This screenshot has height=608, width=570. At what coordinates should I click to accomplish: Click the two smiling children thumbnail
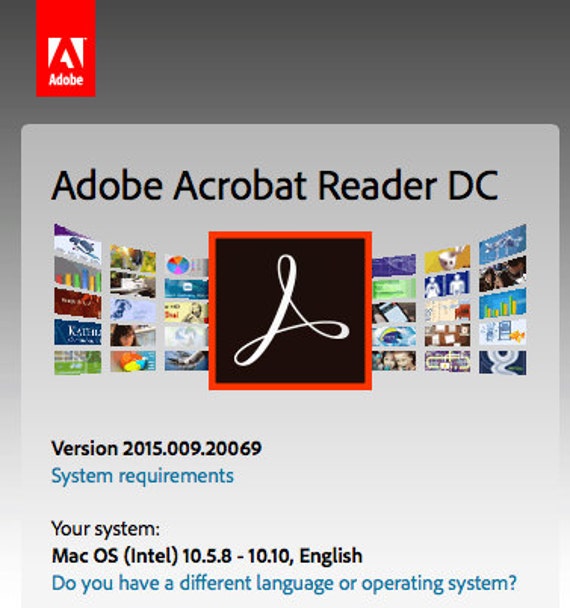tap(394, 361)
